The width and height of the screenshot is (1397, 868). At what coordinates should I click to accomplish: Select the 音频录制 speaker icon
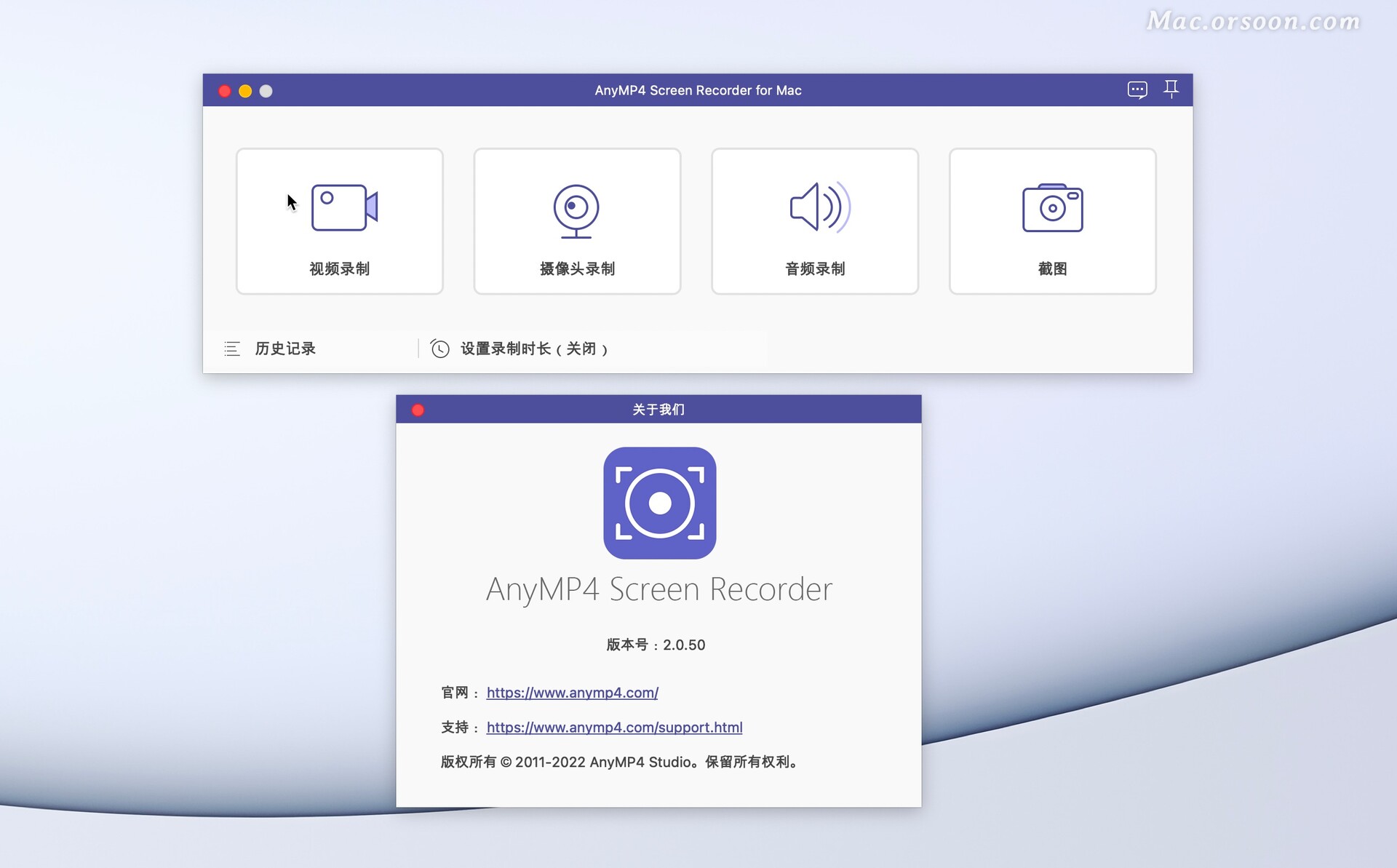click(816, 207)
